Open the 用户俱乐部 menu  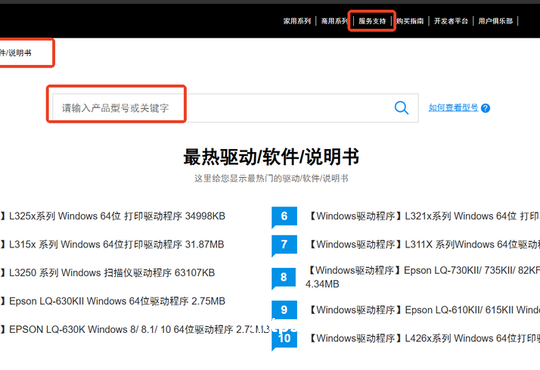[495, 21]
